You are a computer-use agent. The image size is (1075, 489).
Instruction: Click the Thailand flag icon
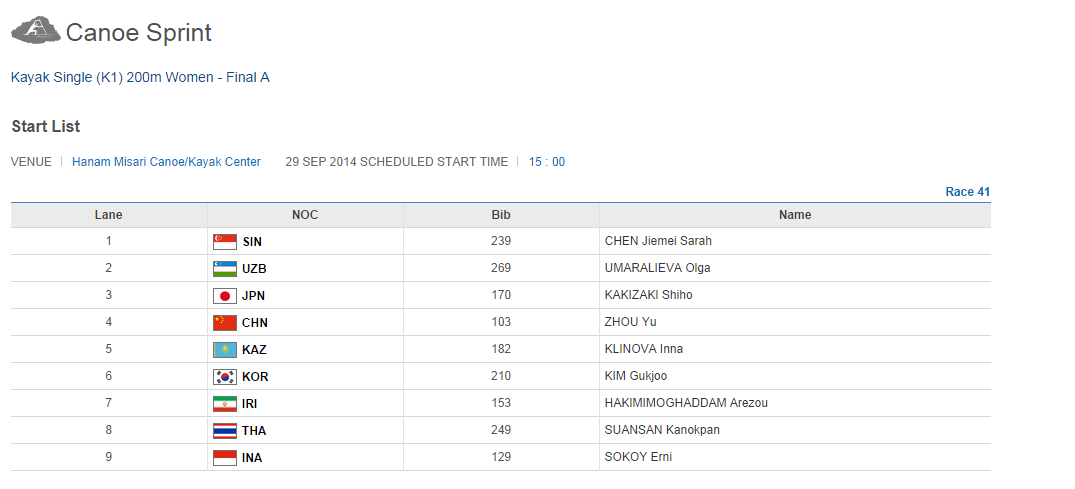pos(224,431)
